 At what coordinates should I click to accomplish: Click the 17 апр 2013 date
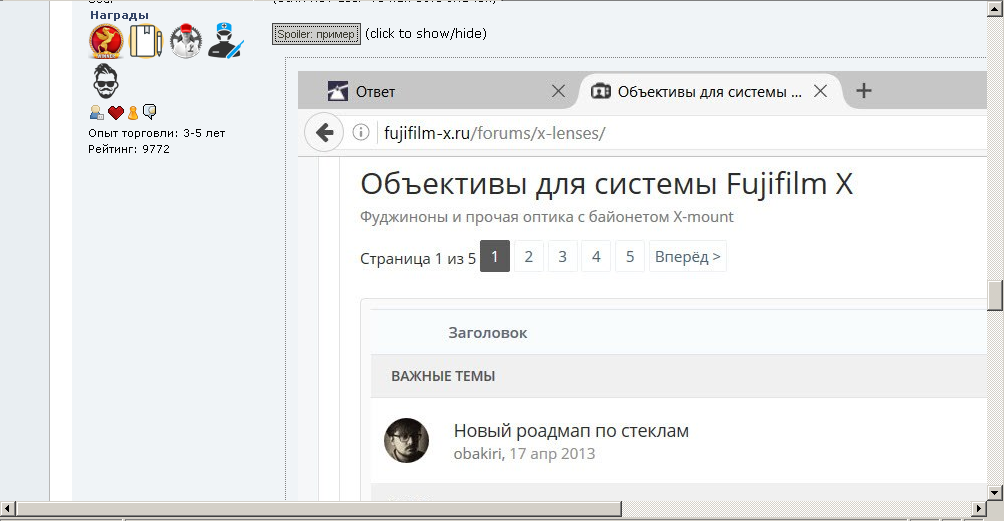click(x=552, y=454)
